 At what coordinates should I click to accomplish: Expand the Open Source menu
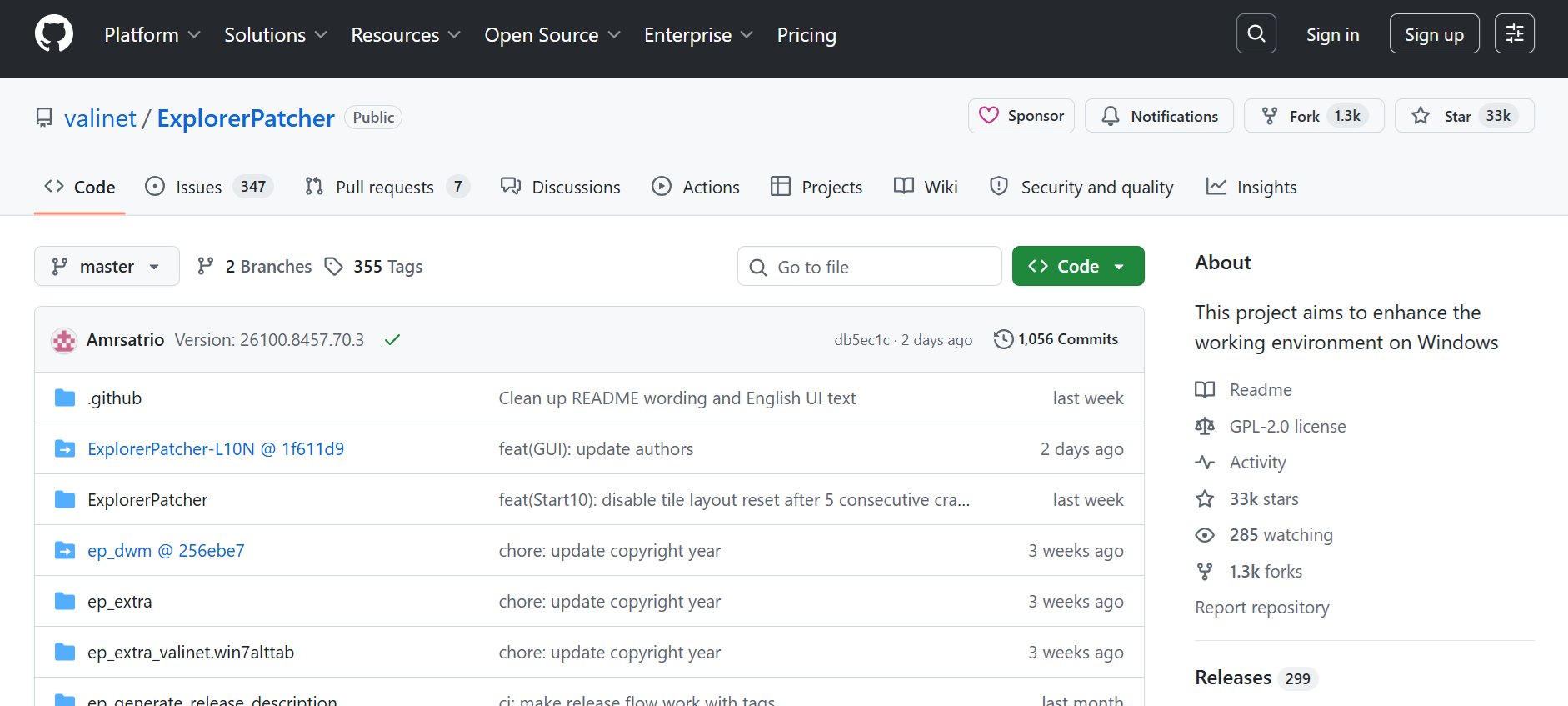[552, 35]
